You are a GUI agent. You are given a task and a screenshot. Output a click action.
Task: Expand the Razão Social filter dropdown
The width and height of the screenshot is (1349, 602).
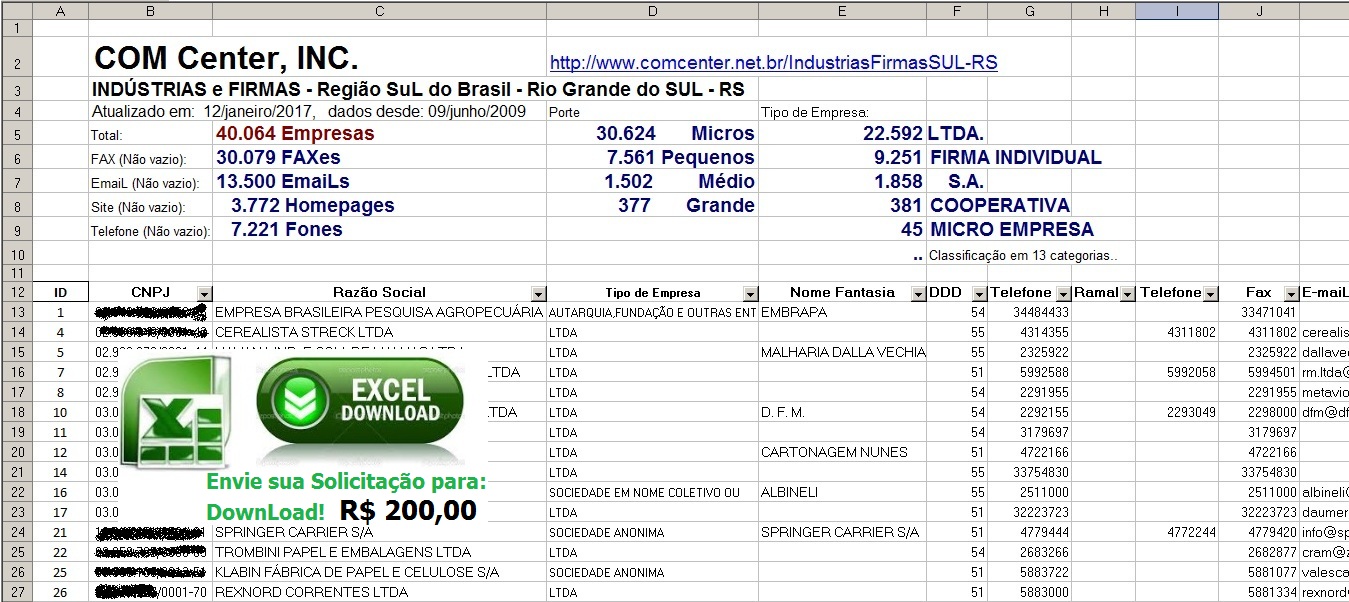(538, 293)
